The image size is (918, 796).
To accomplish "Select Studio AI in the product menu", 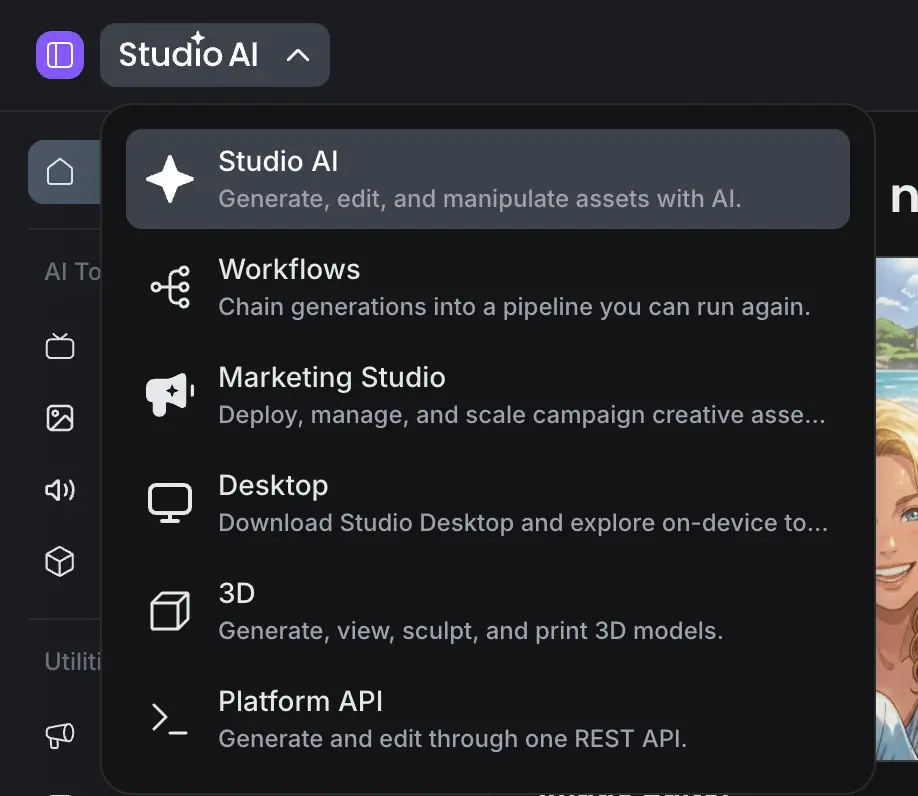I will (x=488, y=179).
